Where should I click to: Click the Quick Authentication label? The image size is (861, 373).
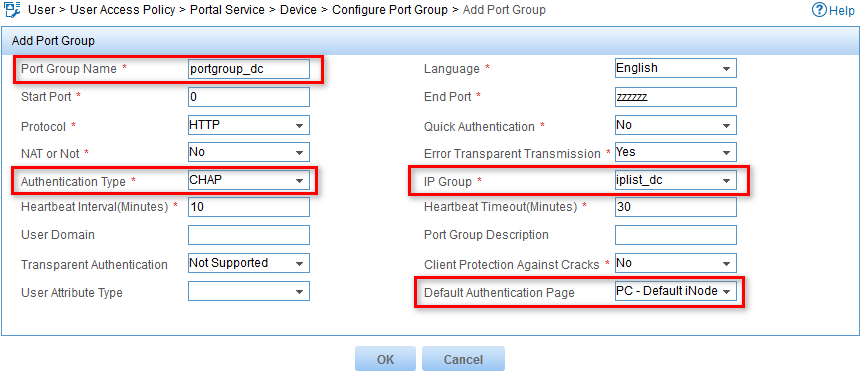pyautogui.click(x=479, y=127)
